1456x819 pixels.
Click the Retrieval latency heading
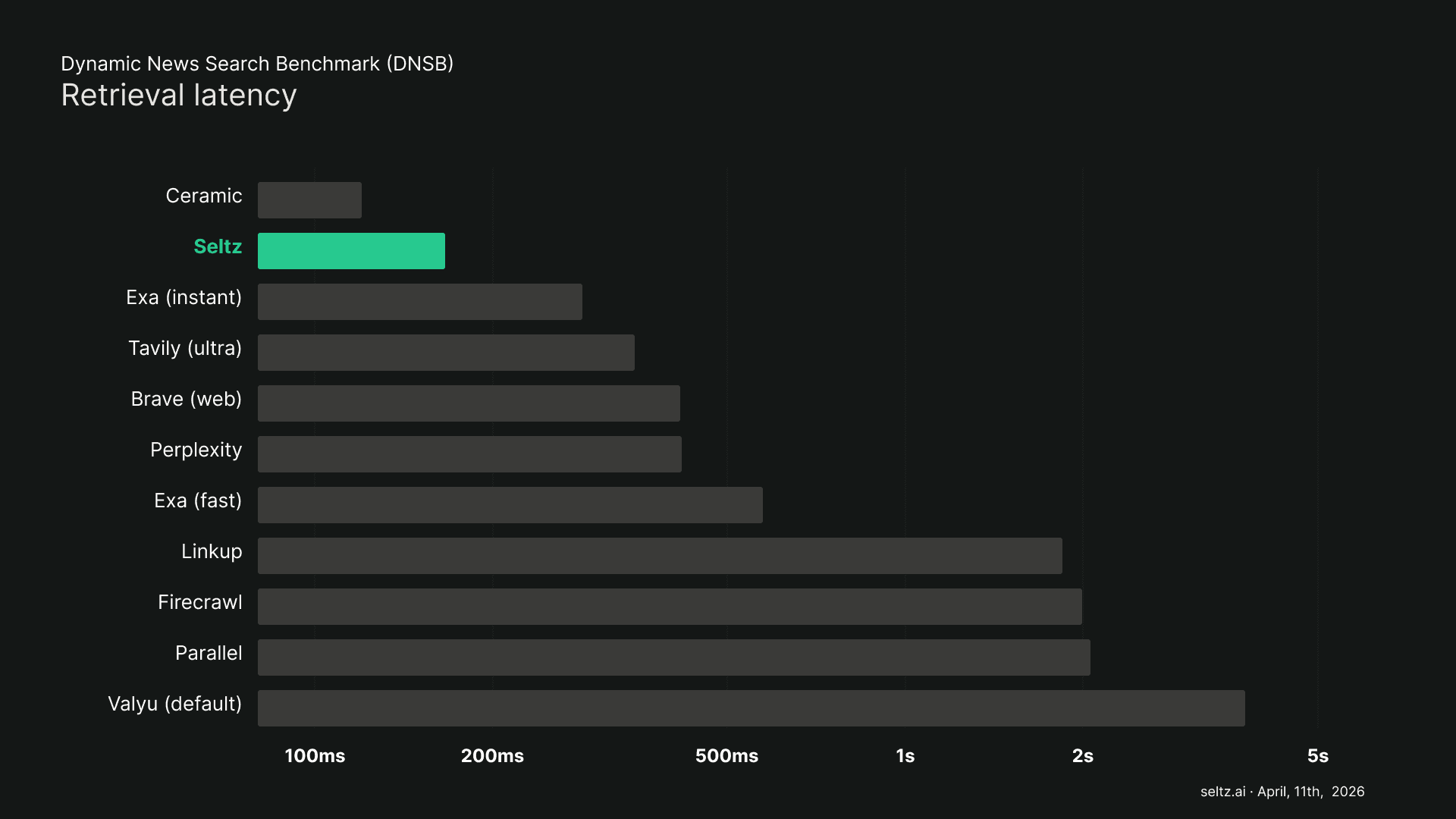[179, 96]
